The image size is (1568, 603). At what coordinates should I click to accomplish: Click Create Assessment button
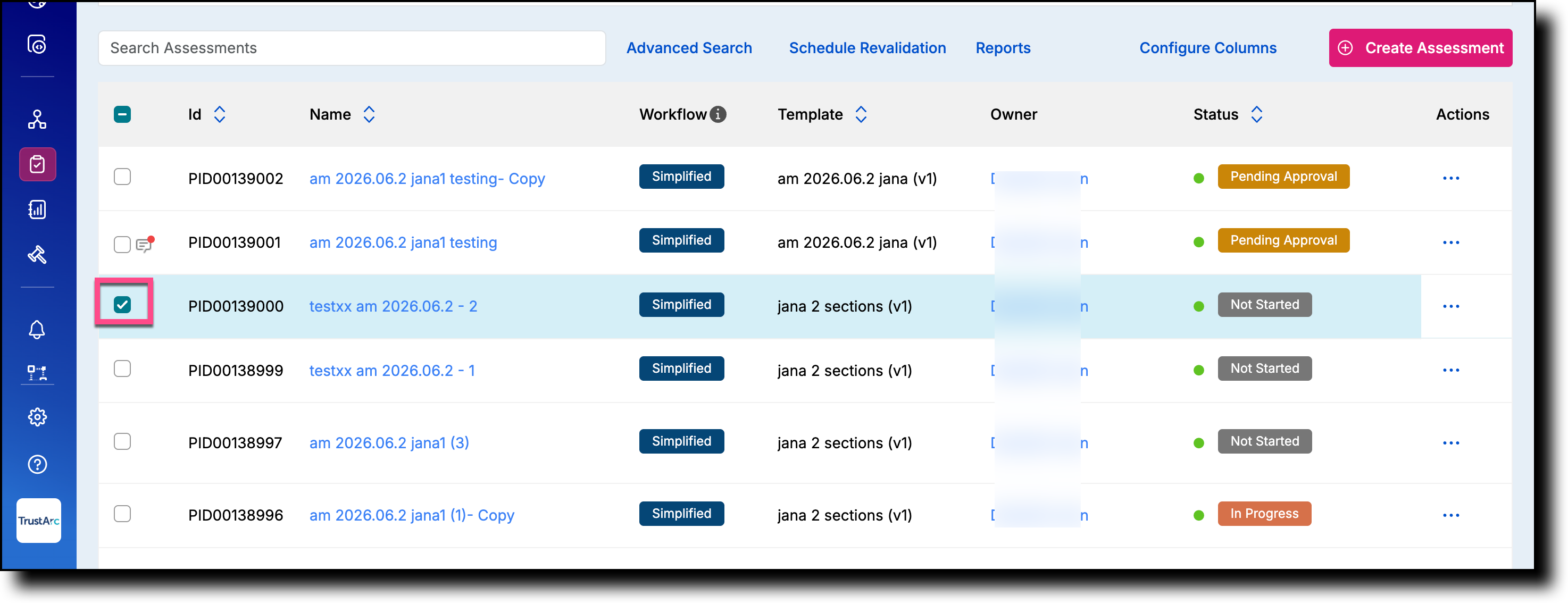click(x=1421, y=48)
